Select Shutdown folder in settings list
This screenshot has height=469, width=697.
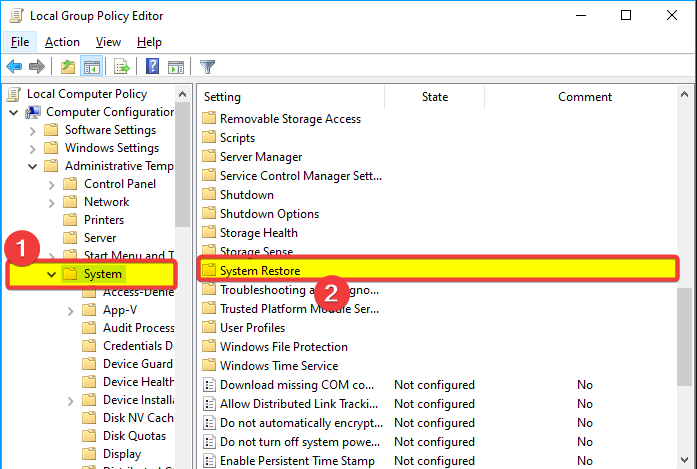click(247, 195)
